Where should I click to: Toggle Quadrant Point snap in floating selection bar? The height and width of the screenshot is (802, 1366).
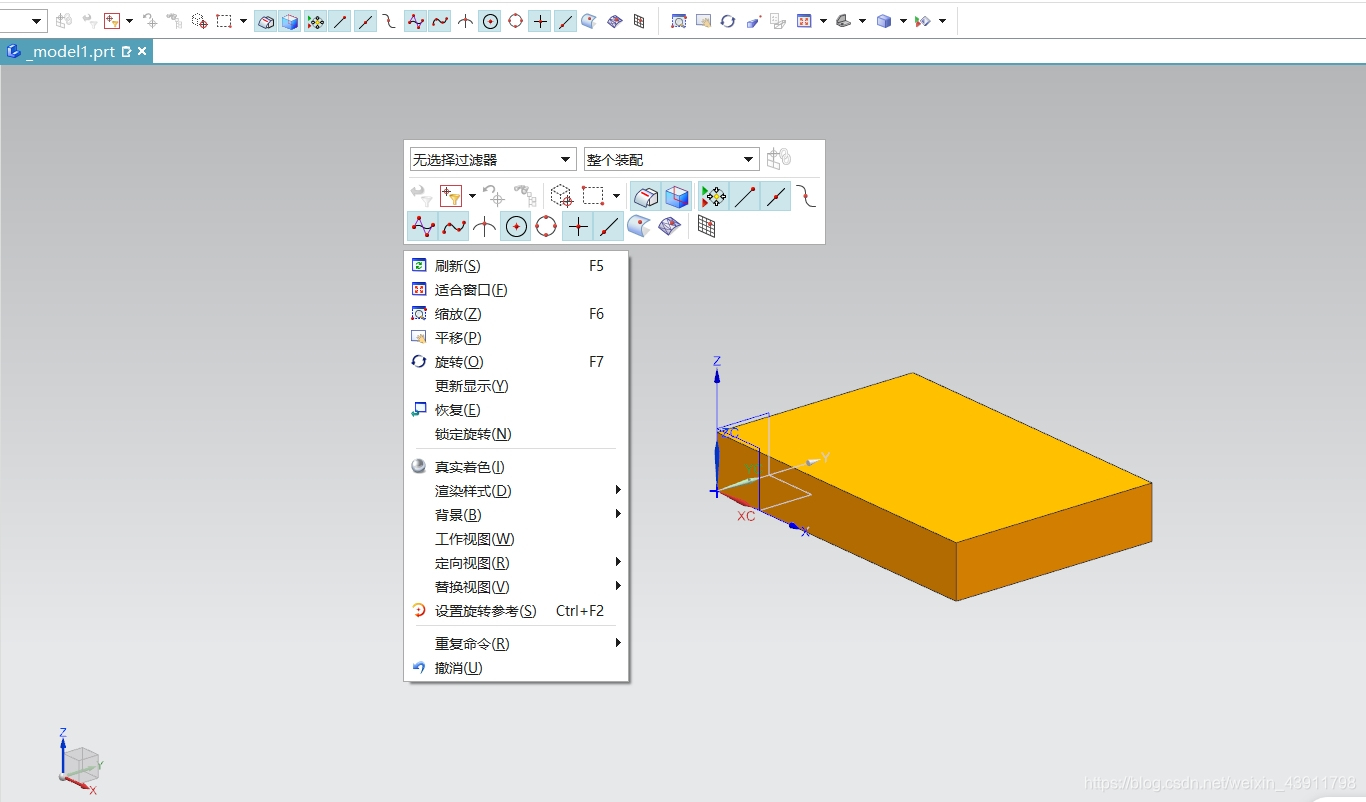(546, 227)
